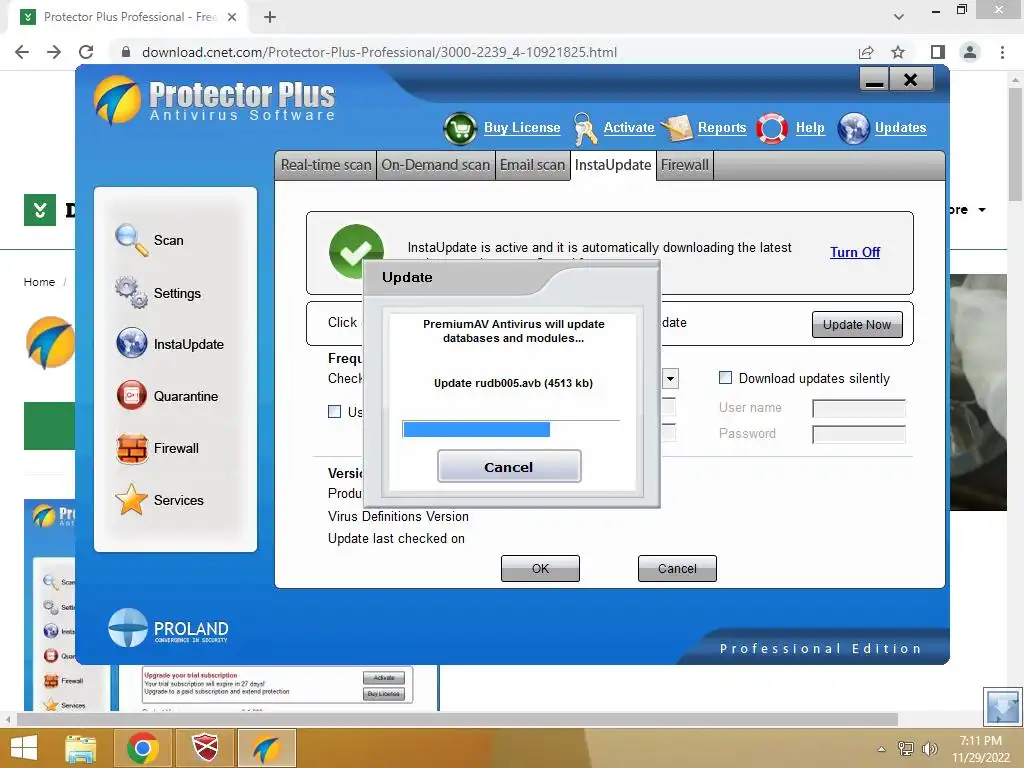Click the Help lifebuoy icon
This screenshot has width=1024, height=768.
[x=772, y=129]
